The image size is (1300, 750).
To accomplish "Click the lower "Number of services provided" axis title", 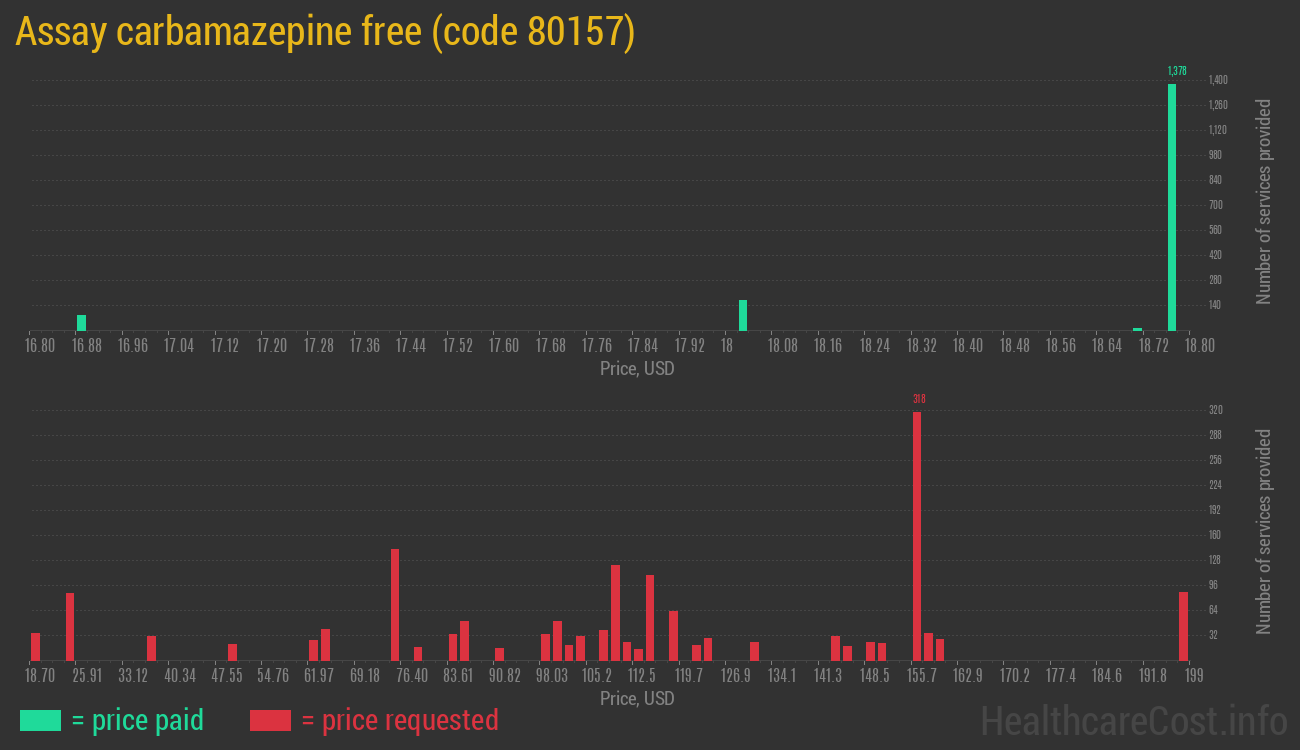I will (1264, 531).
